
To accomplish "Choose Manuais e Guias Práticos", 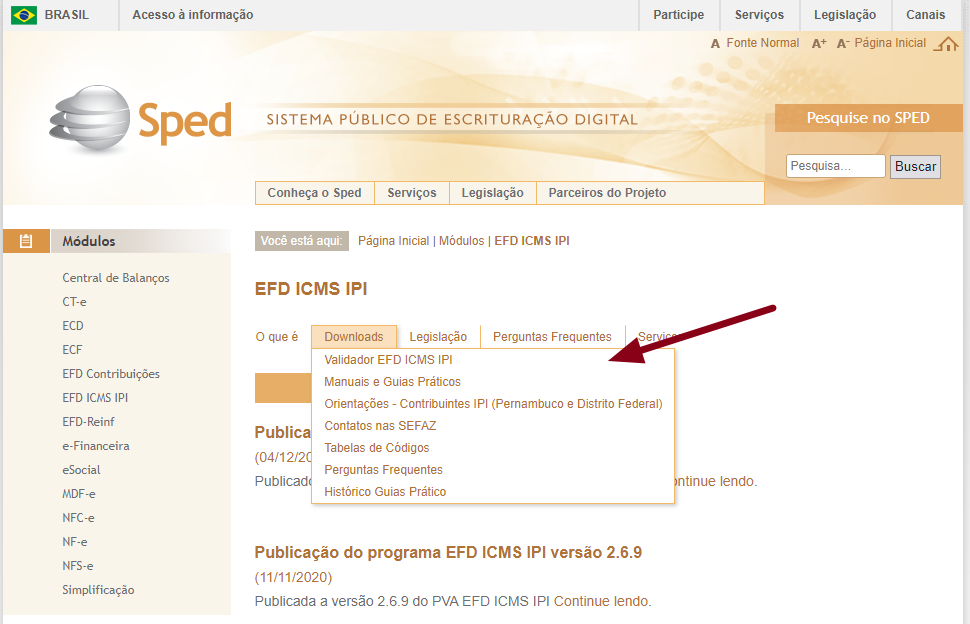I will pyautogui.click(x=392, y=382).
